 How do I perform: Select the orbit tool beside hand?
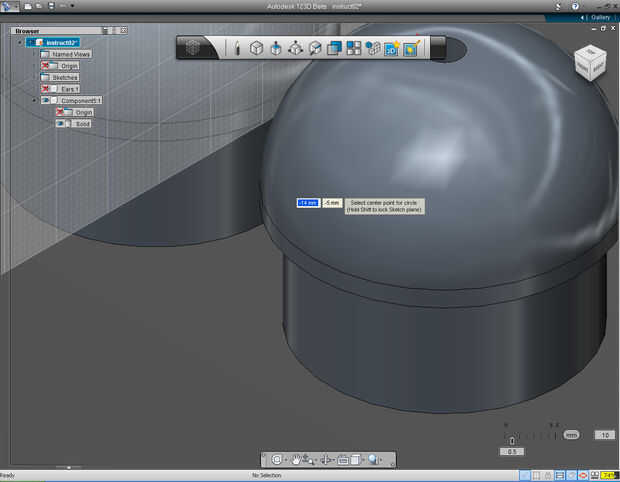point(307,459)
